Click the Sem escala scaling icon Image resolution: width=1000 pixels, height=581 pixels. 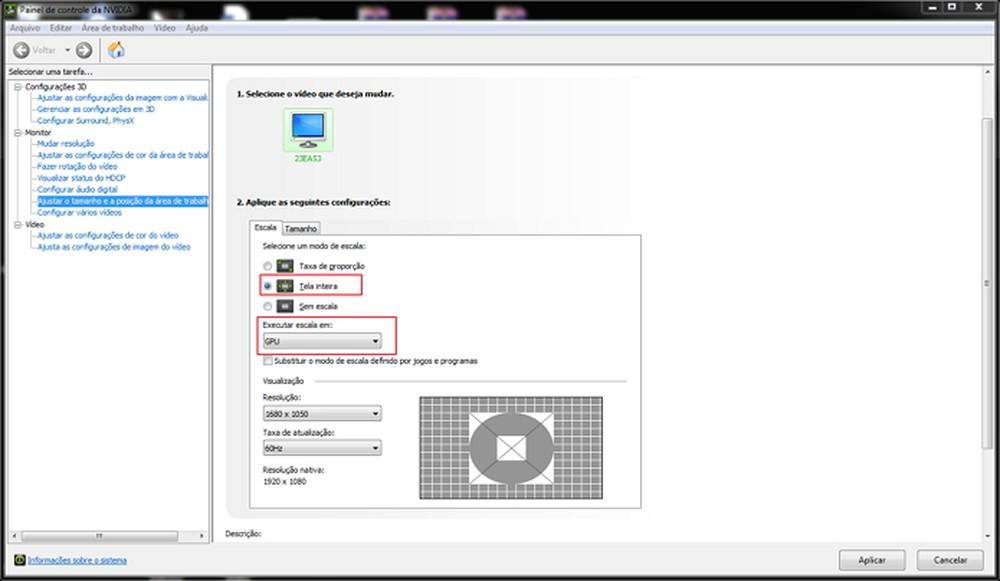(285, 306)
